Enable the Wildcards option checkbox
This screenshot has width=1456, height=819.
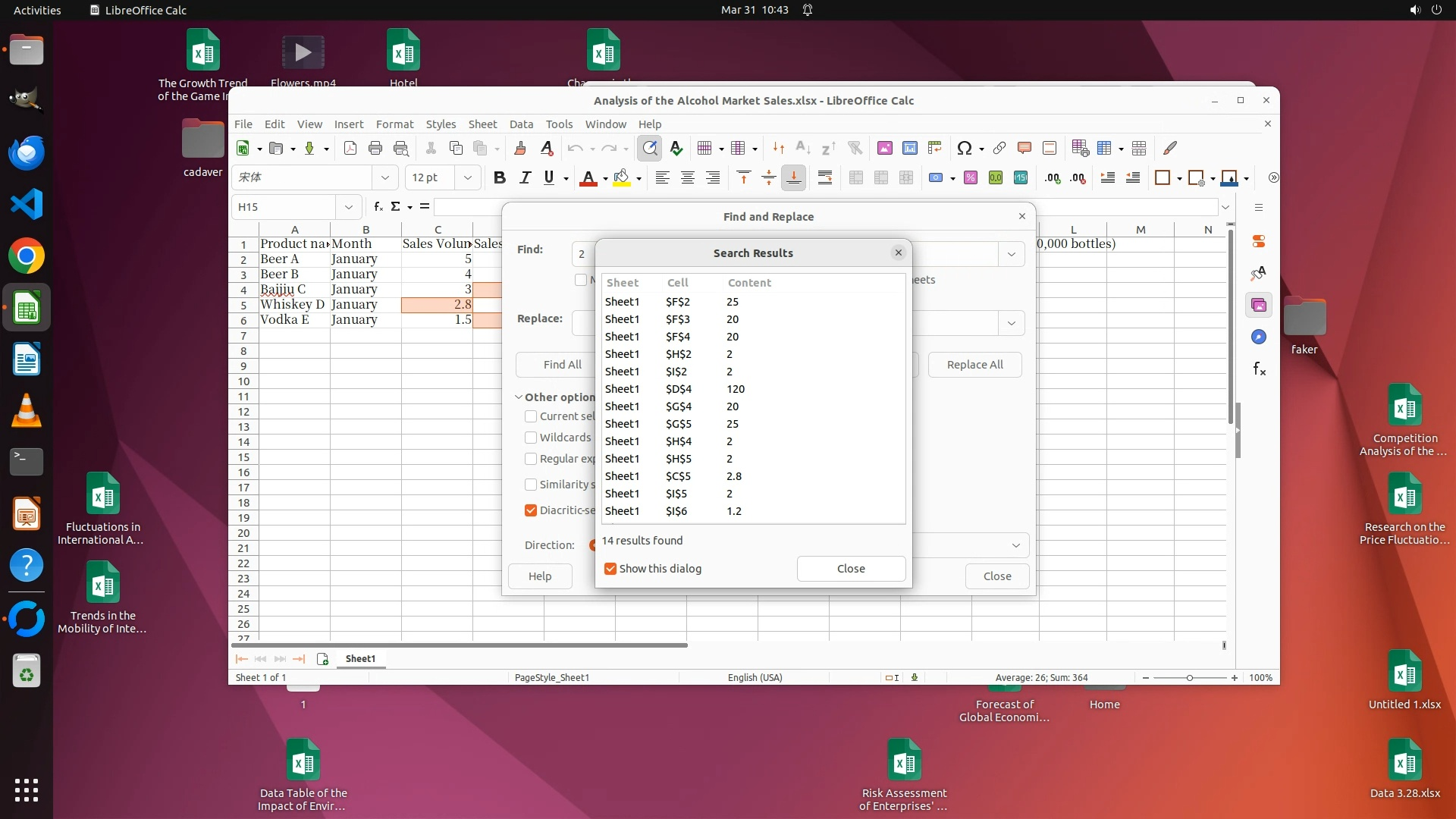[531, 438]
